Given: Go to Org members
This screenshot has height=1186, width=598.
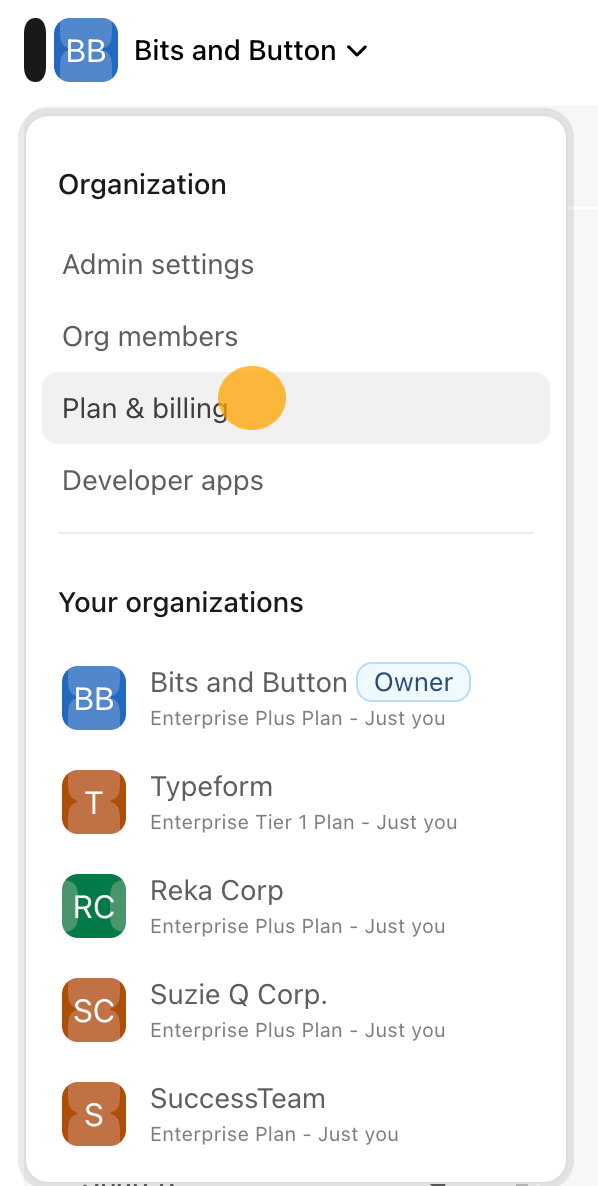Looking at the screenshot, I should click(150, 337).
